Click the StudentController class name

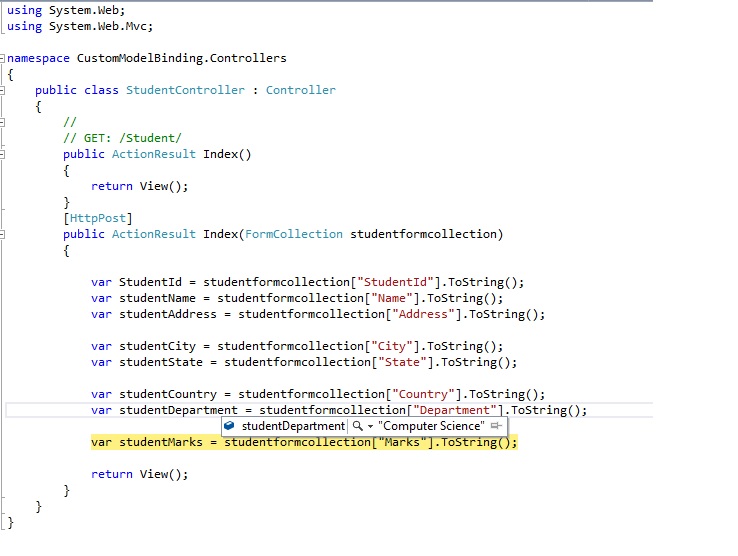tap(185, 90)
